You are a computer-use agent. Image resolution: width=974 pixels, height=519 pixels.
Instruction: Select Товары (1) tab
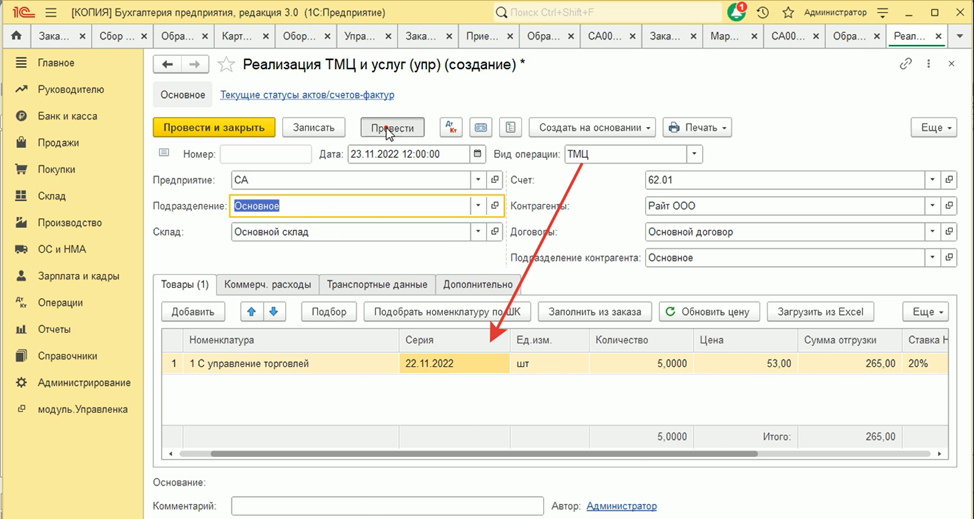click(185, 284)
